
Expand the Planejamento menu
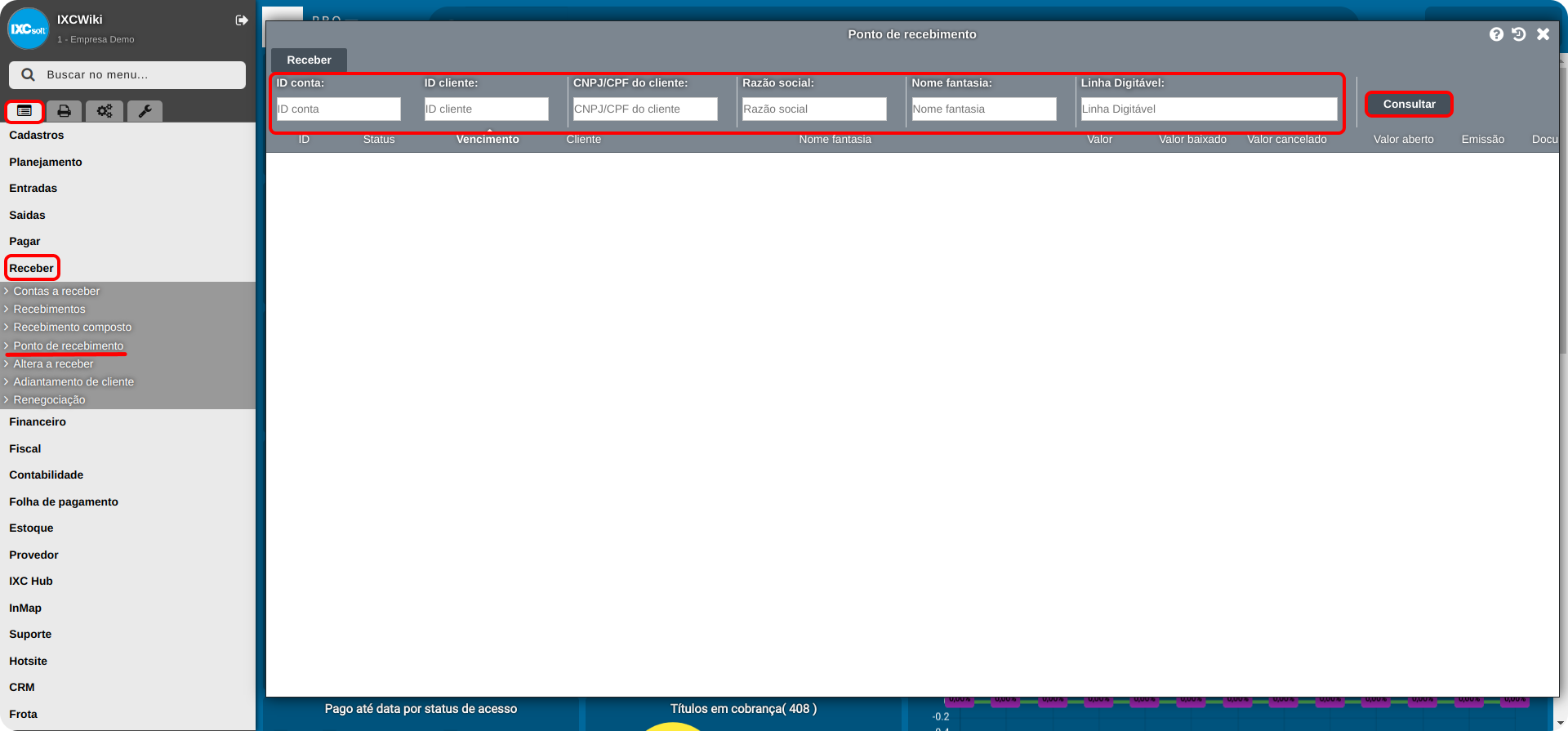46,163
